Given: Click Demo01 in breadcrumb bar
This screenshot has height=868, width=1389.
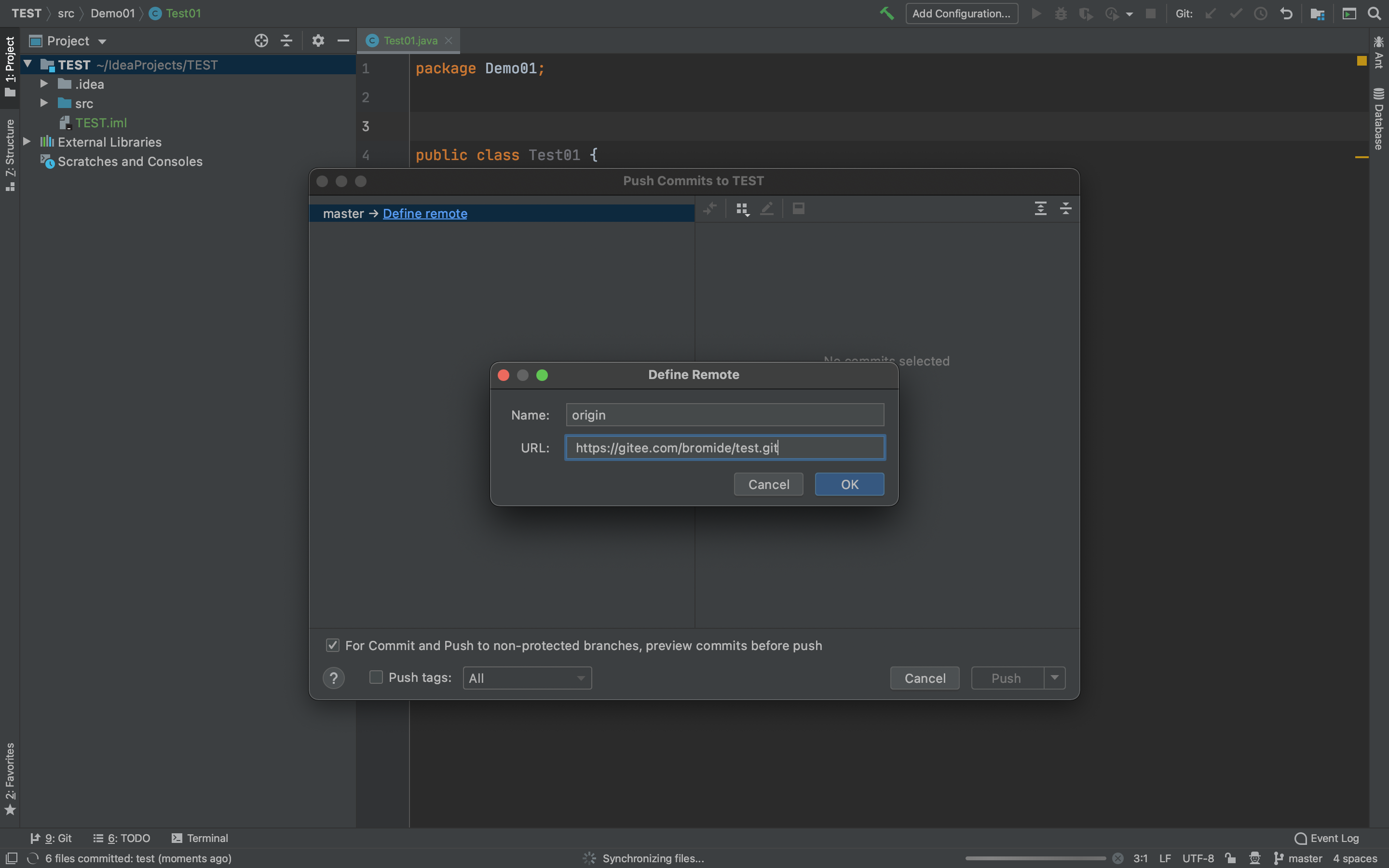Looking at the screenshot, I should click(x=112, y=13).
